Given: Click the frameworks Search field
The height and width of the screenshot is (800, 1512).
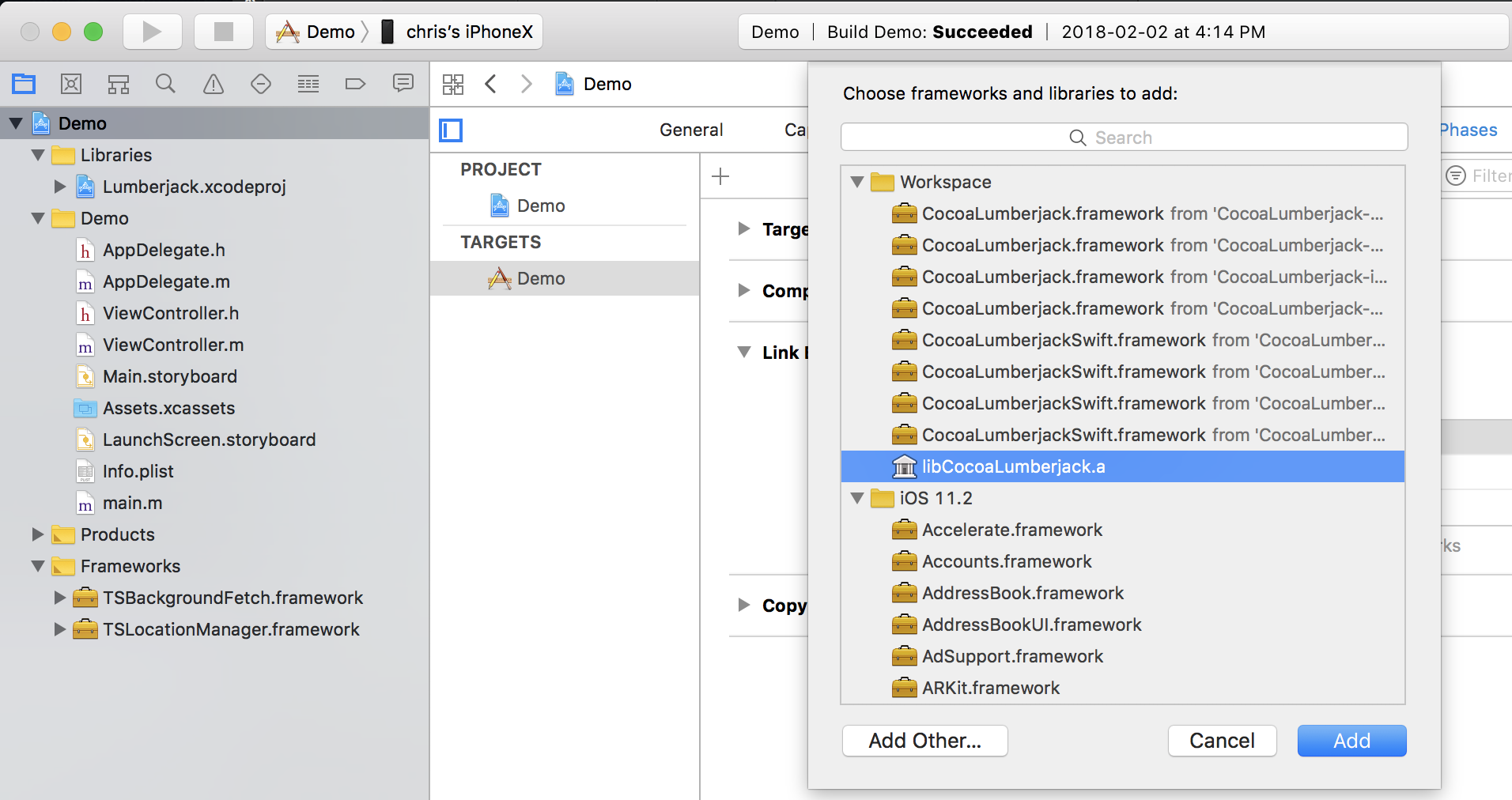Looking at the screenshot, I should pyautogui.click(x=1125, y=137).
